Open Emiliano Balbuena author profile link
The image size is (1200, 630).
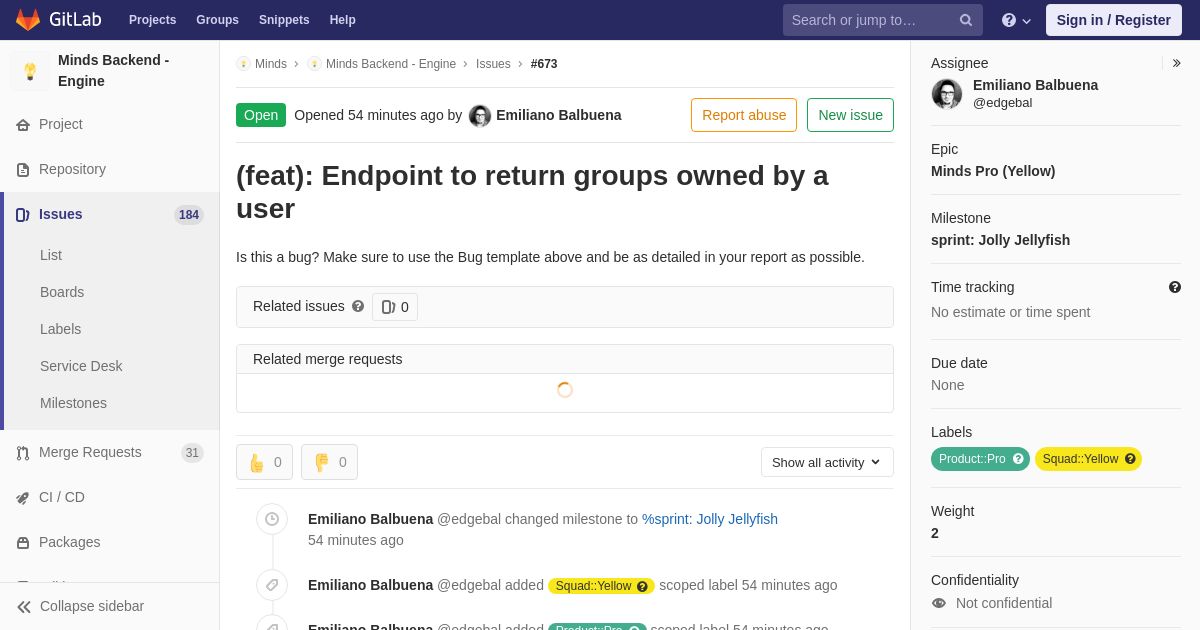click(x=559, y=115)
